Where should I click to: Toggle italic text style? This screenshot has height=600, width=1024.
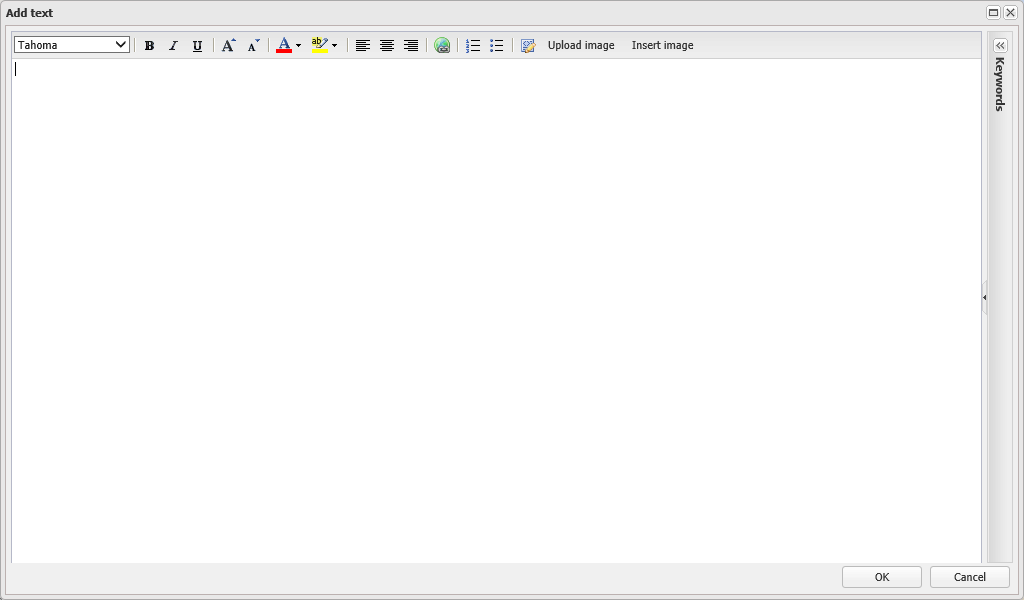(173, 46)
